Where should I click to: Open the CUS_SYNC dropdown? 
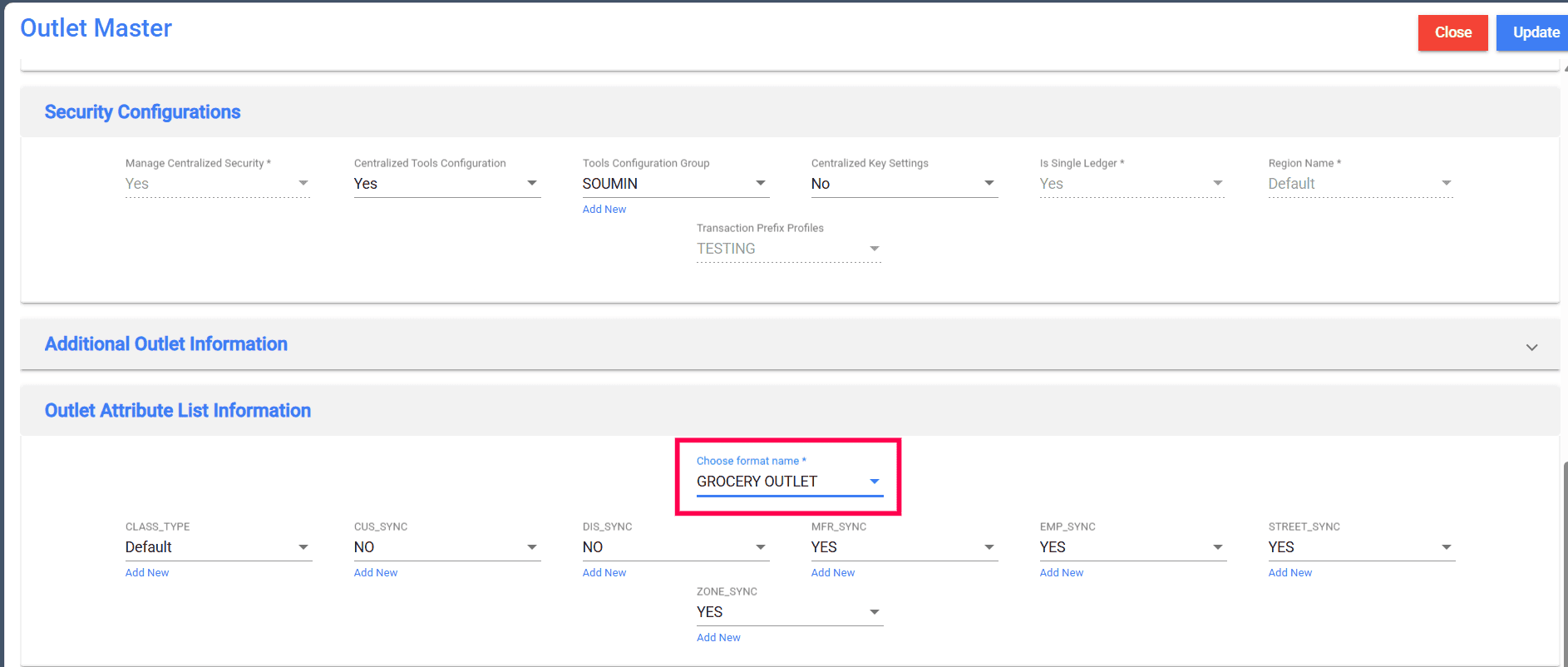[x=446, y=547]
